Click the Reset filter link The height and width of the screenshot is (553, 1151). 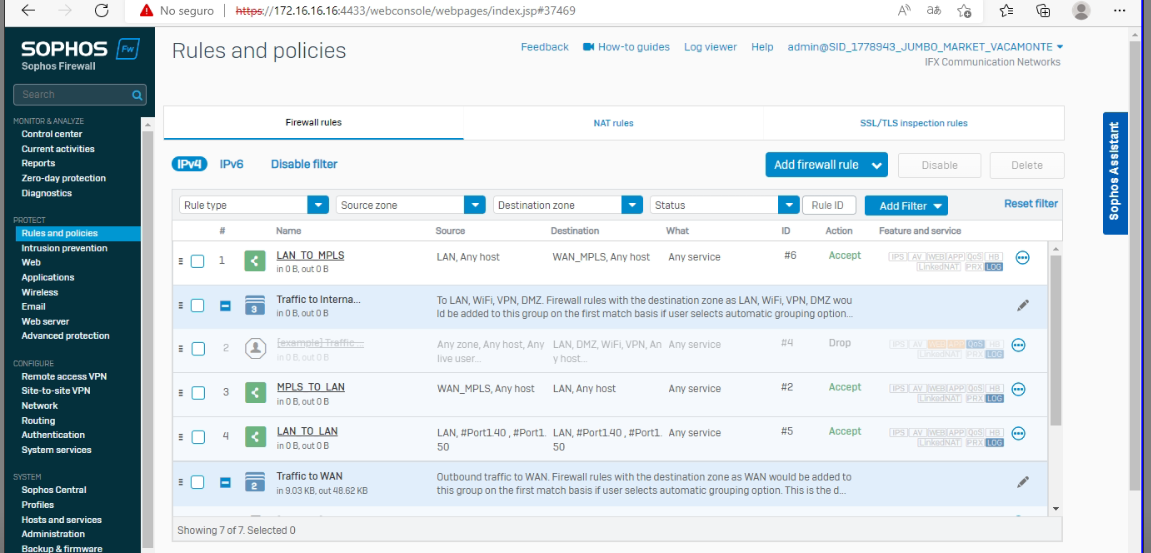(x=1030, y=204)
